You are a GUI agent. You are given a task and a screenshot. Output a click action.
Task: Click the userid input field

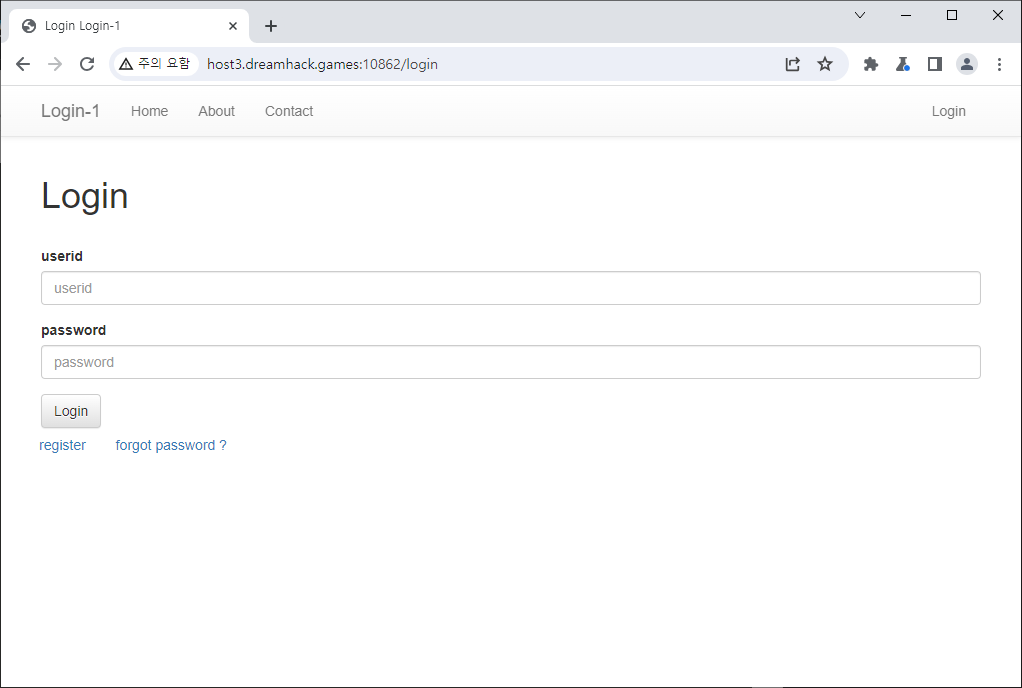coord(510,288)
